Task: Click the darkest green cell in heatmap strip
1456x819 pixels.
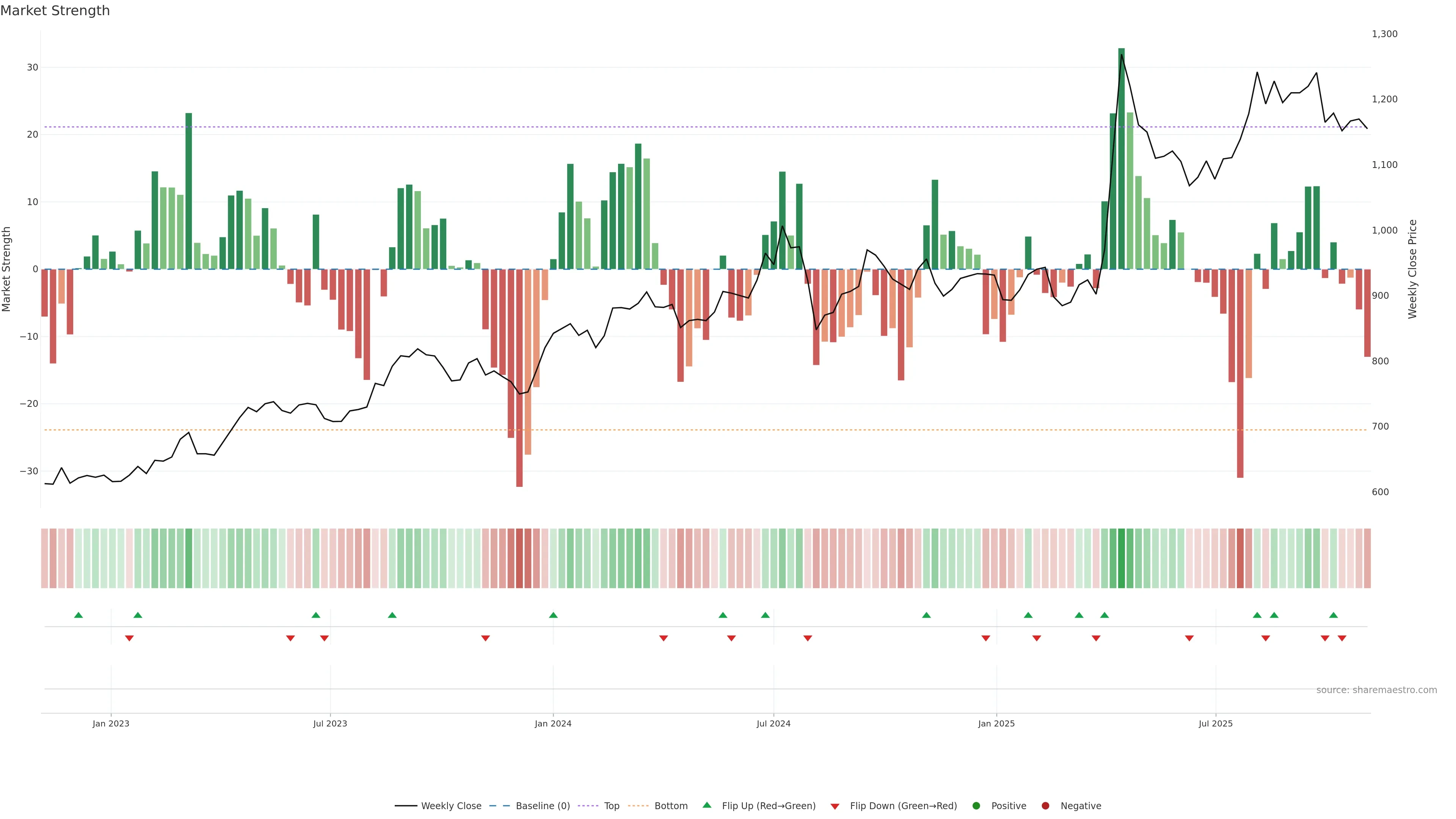Action: click(1122, 559)
